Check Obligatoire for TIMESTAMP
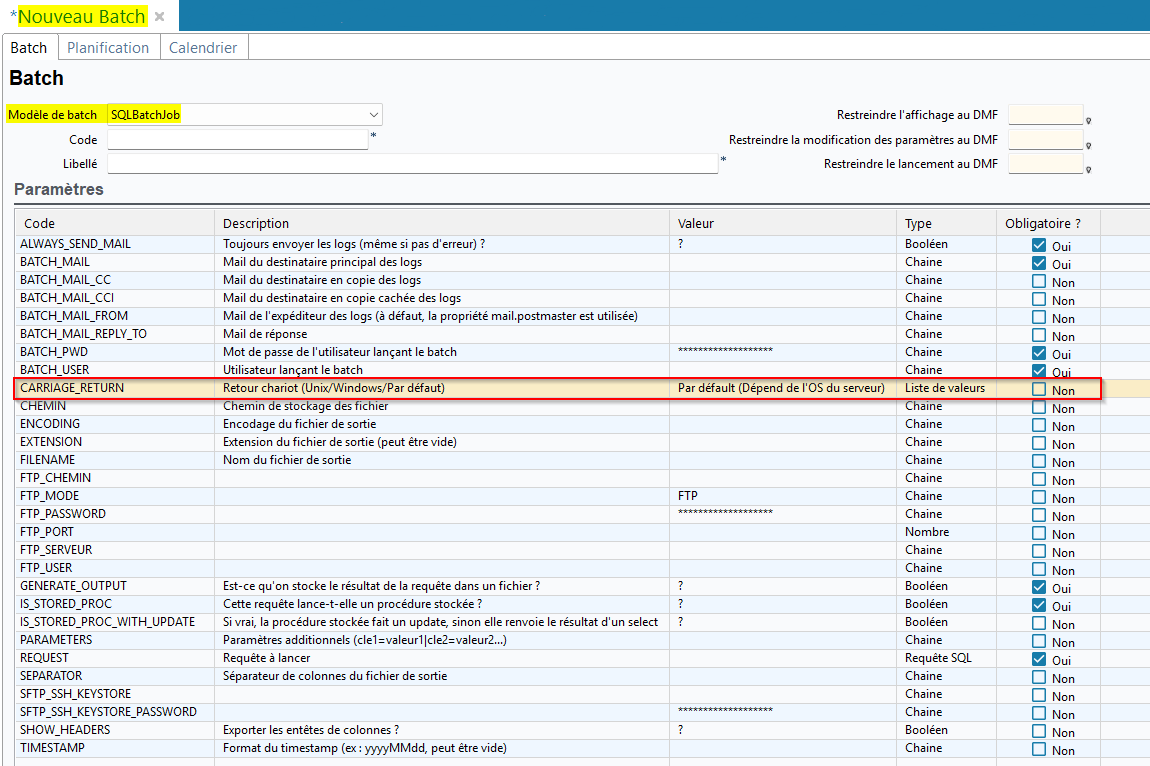Viewport: 1150px width, 766px height. pyautogui.click(x=1039, y=749)
